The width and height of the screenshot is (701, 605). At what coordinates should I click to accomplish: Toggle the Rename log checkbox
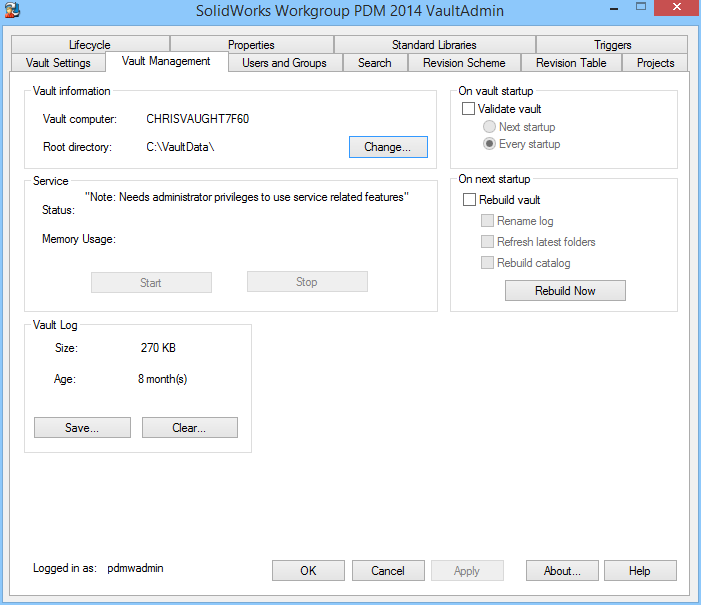pyautogui.click(x=487, y=220)
